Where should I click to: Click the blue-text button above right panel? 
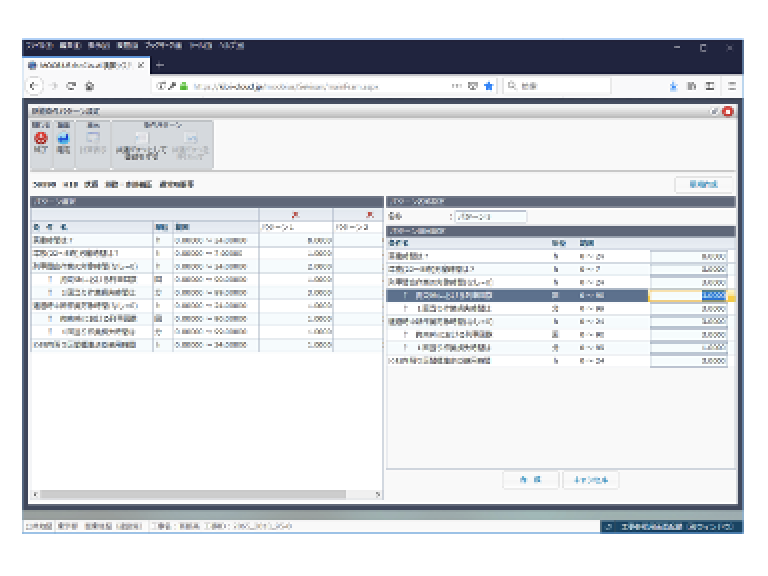click(x=703, y=184)
